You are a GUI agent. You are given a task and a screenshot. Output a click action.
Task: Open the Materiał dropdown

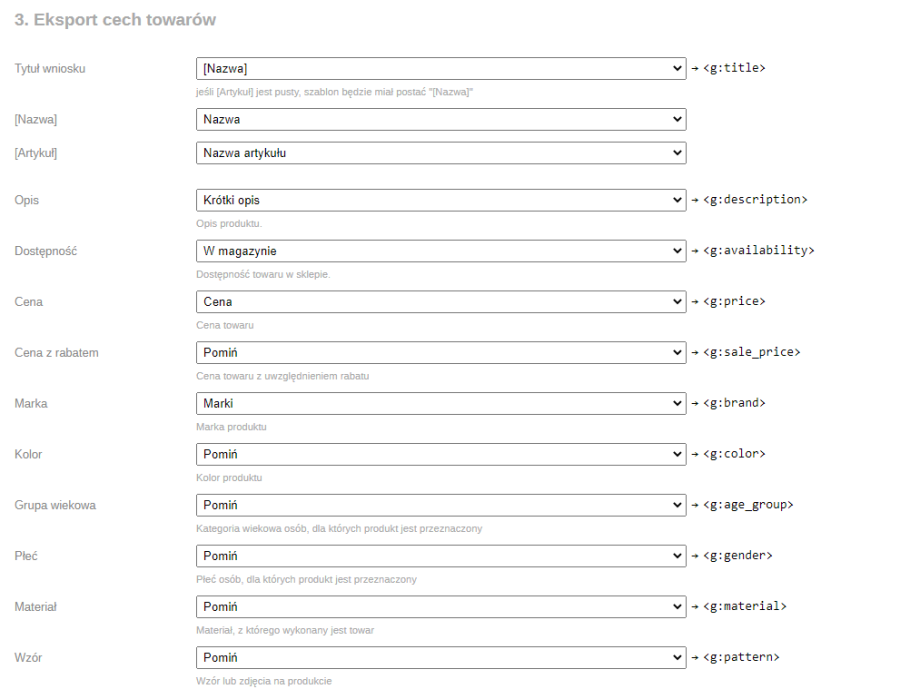[x=441, y=606]
